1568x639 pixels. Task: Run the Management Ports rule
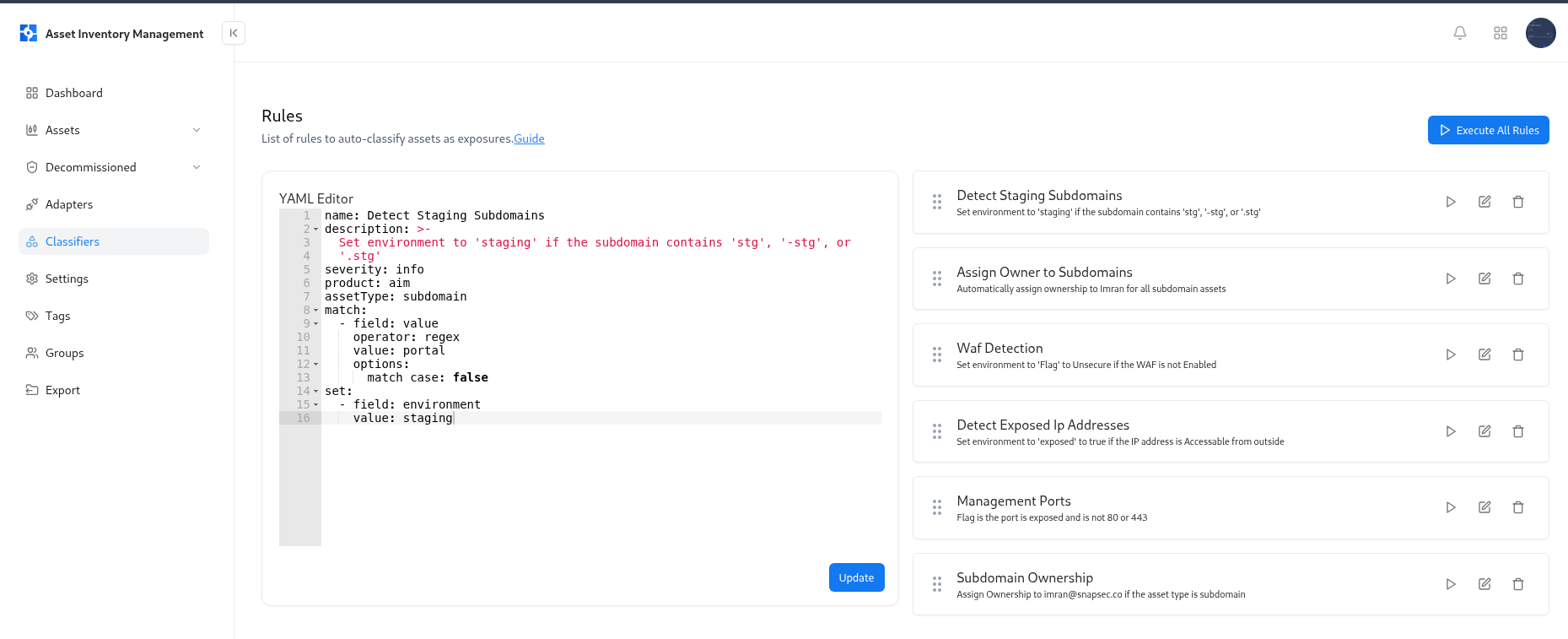point(1451,507)
